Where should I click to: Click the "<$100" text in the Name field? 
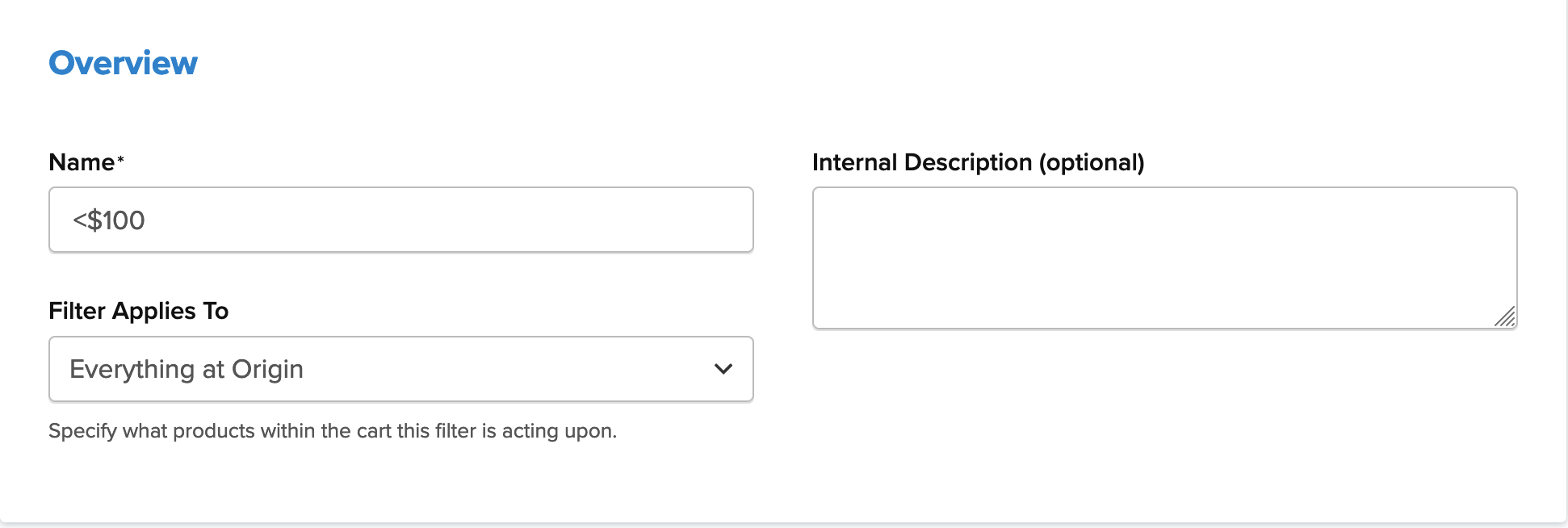109,220
